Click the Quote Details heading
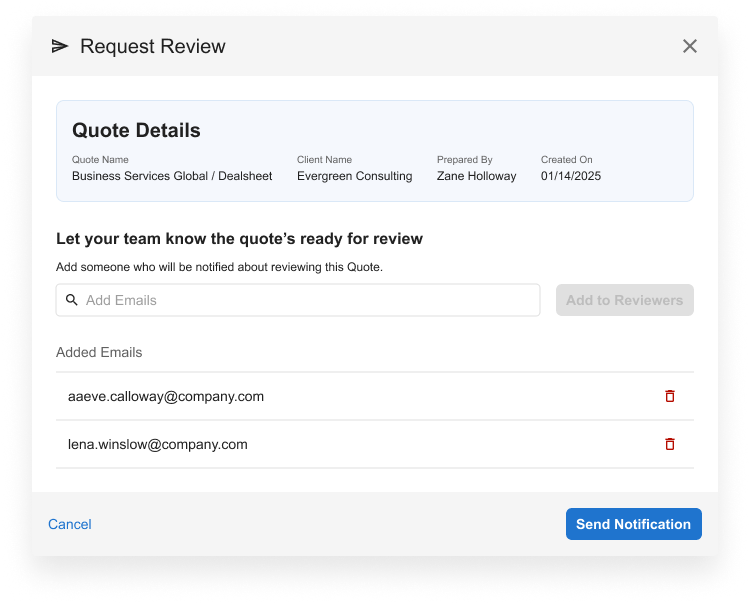Image resolution: width=750 pixels, height=604 pixels. tap(136, 130)
